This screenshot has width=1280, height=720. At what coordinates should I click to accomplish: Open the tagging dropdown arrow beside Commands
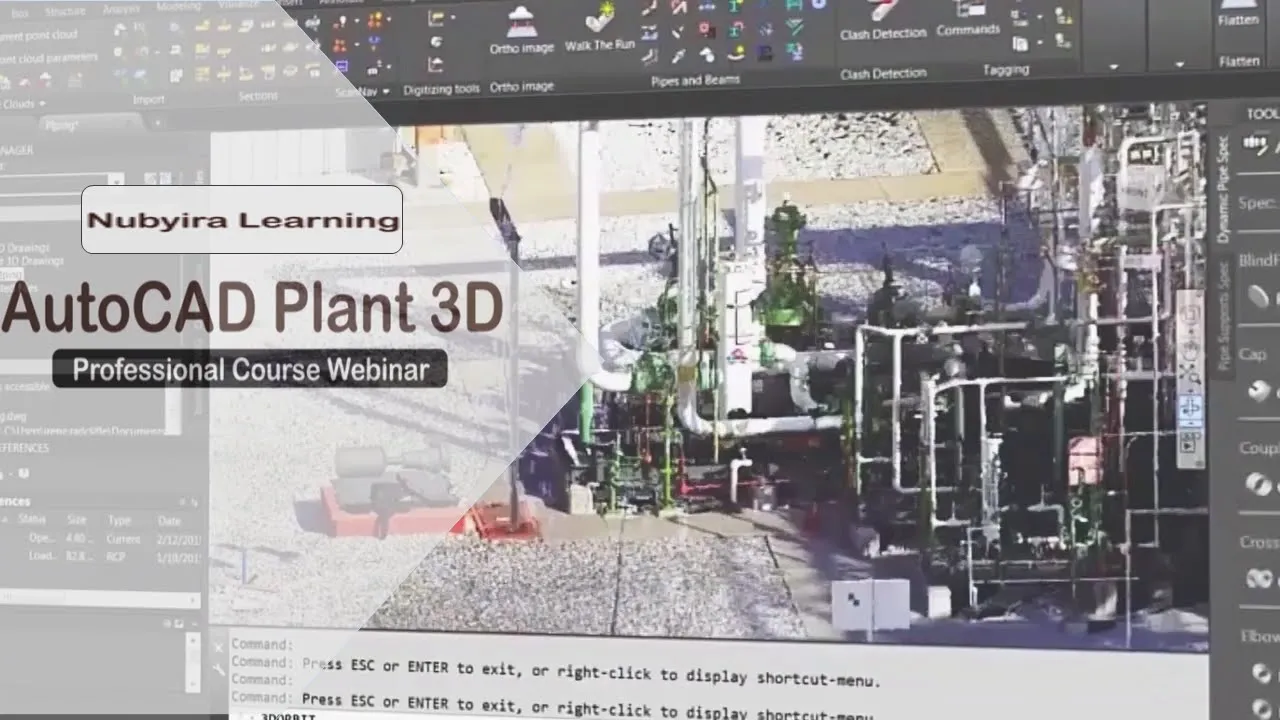tap(1040, 17)
